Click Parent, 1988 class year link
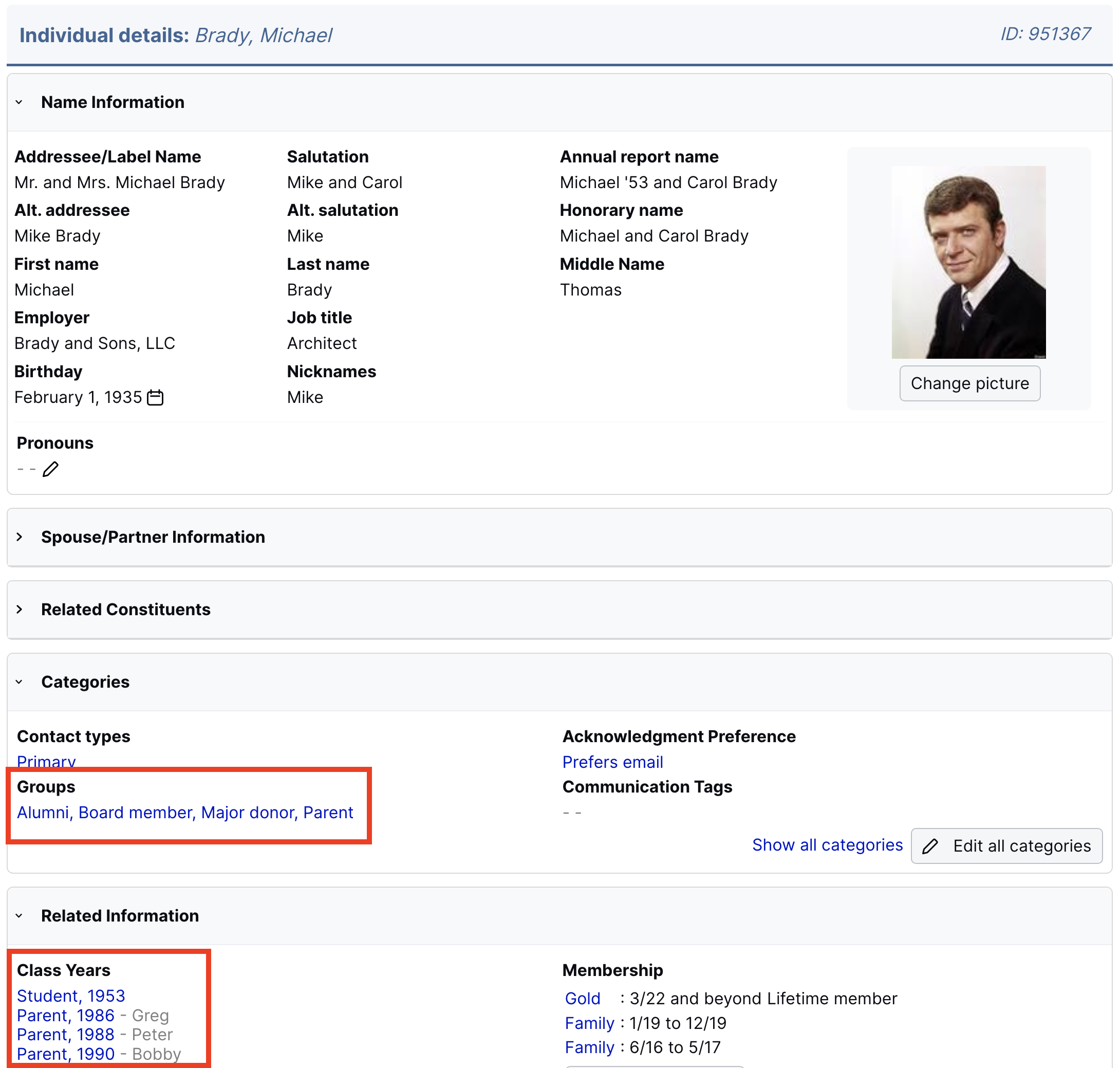The height and width of the screenshot is (1068, 1120). tap(65, 1035)
